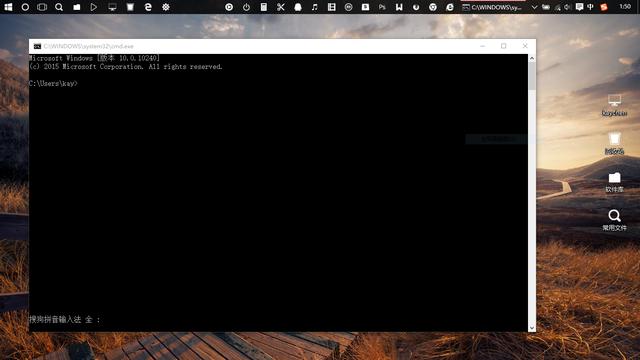Launch Google Chrome from the taskbar
The height and width of the screenshot is (360, 640).
(x=433, y=7)
